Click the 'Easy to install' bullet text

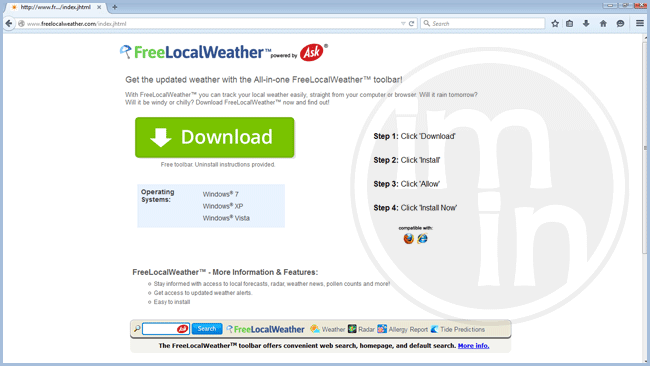point(172,302)
